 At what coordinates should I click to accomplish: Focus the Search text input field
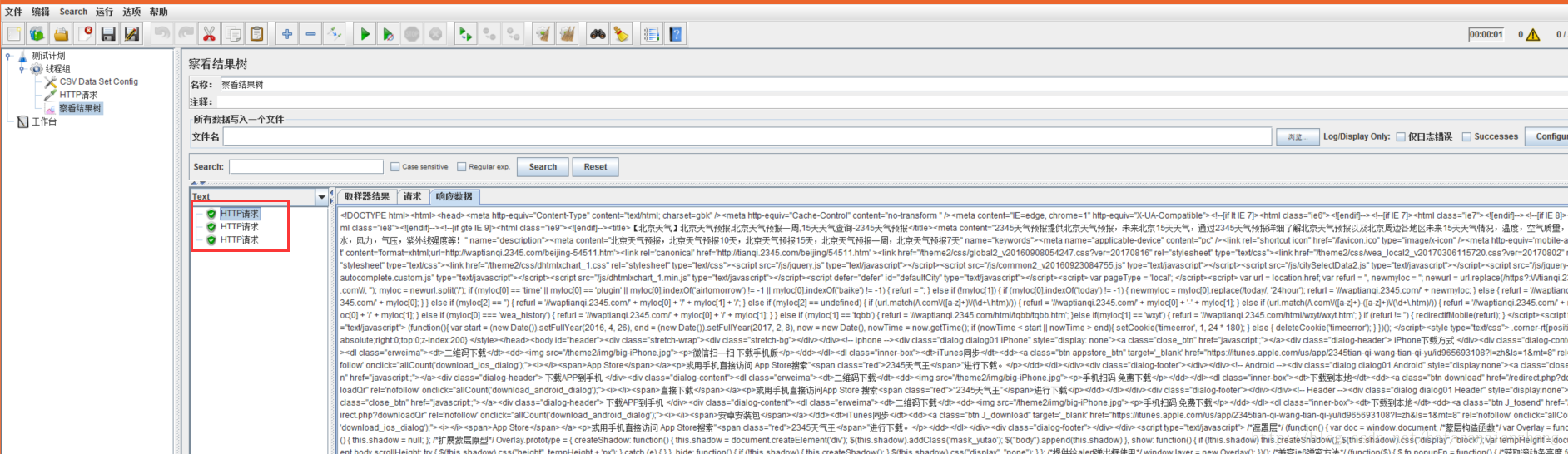(306, 167)
